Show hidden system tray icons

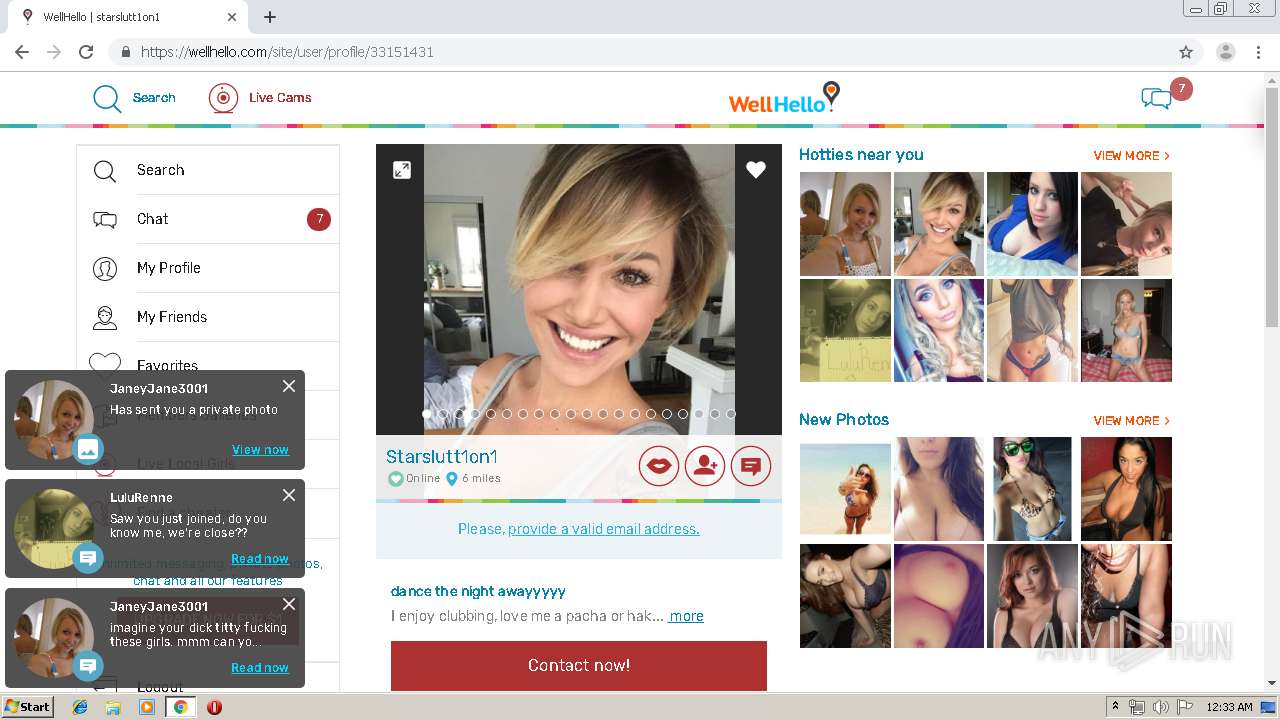[x=1115, y=707]
